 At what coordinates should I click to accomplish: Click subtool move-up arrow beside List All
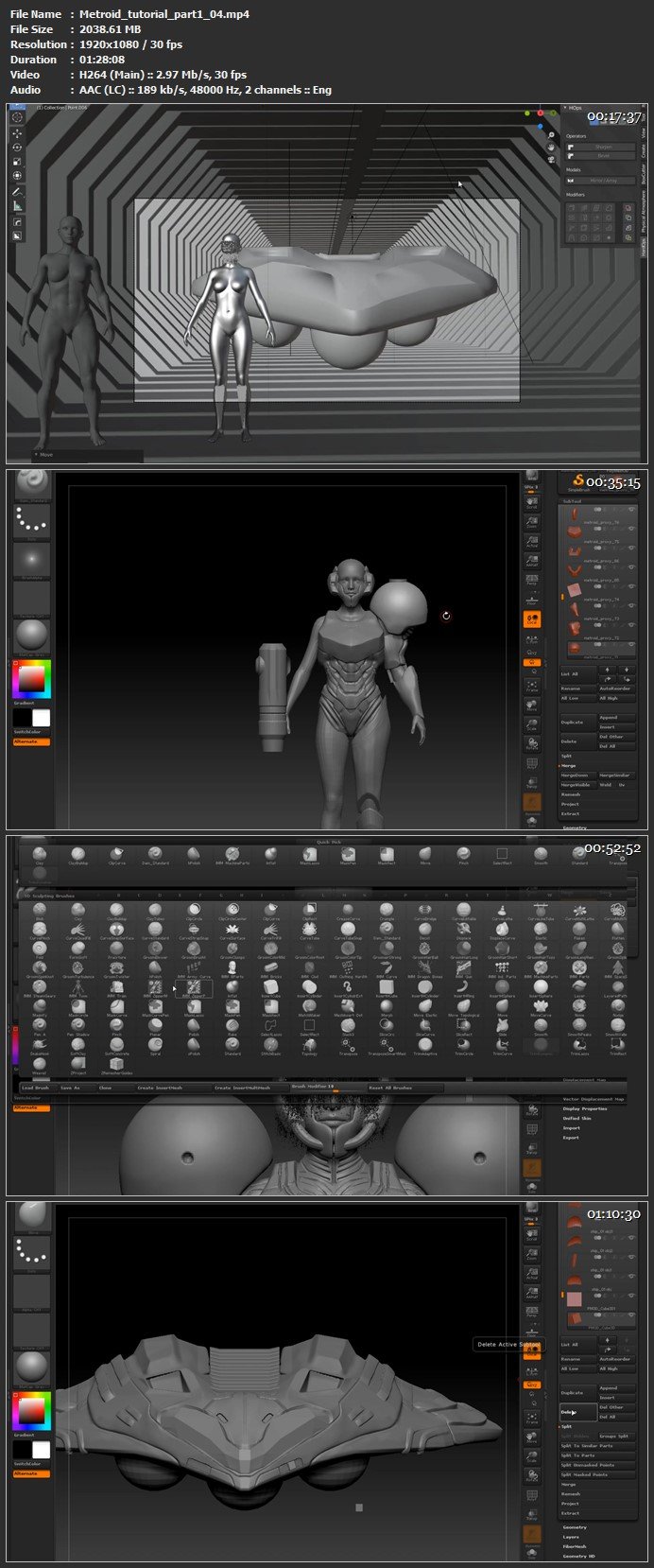(x=607, y=670)
